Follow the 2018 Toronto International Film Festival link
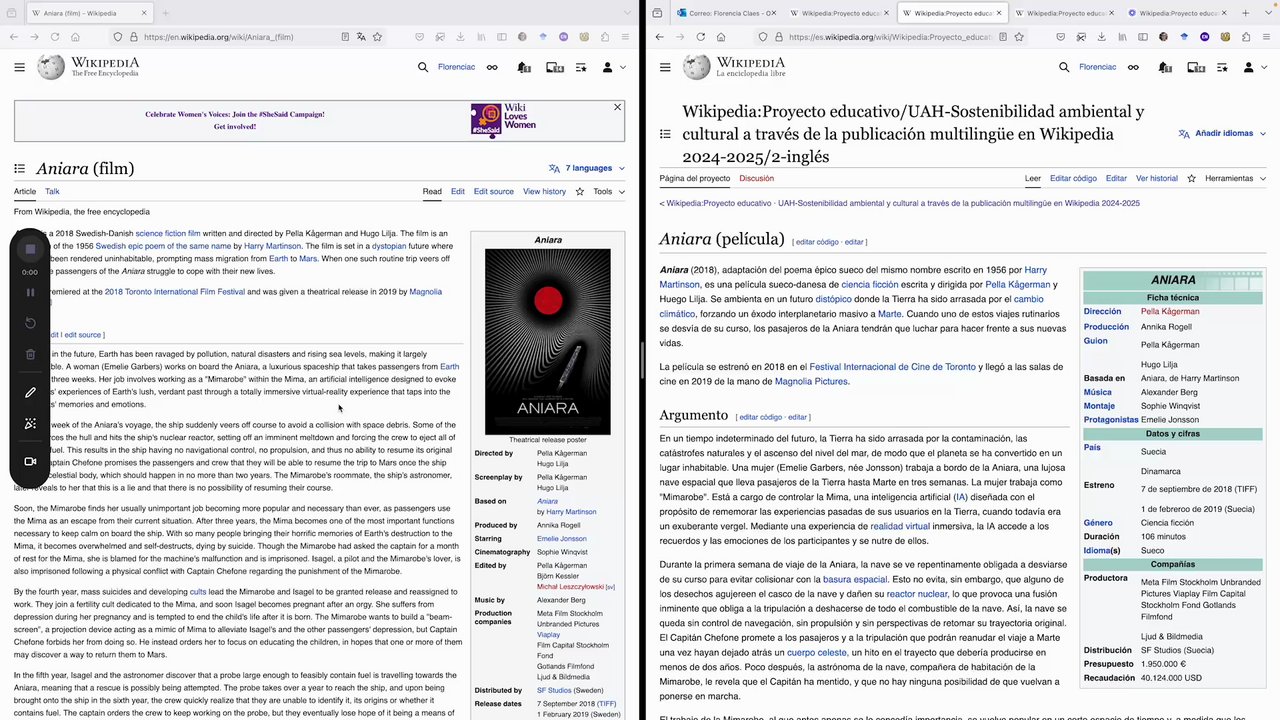 [x=175, y=292]
